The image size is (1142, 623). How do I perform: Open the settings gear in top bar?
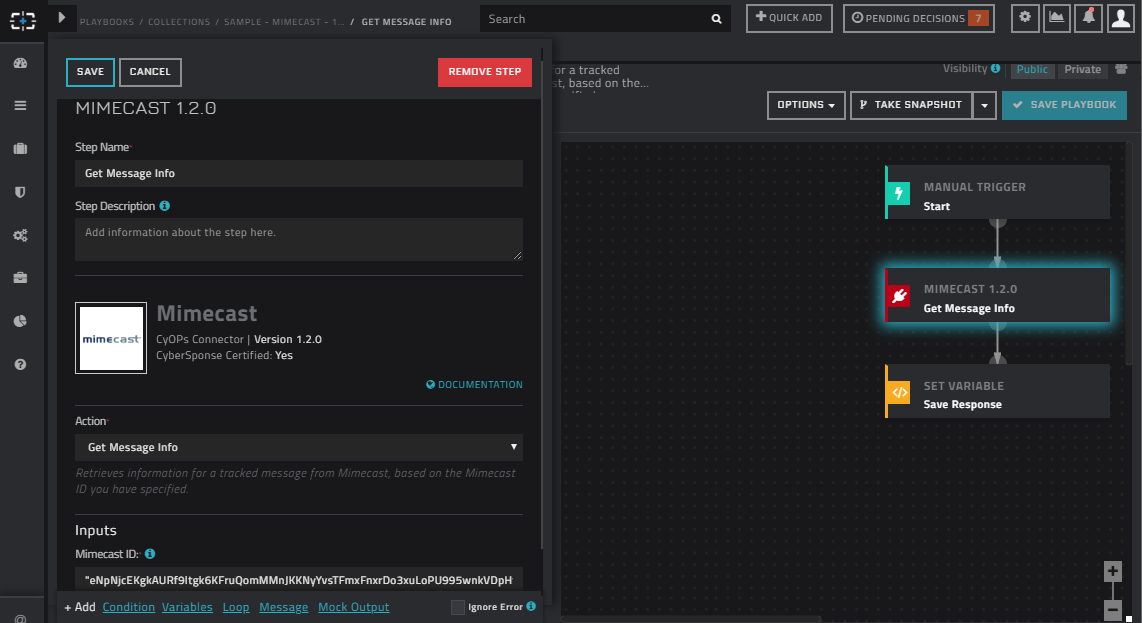coord(1025,18)
